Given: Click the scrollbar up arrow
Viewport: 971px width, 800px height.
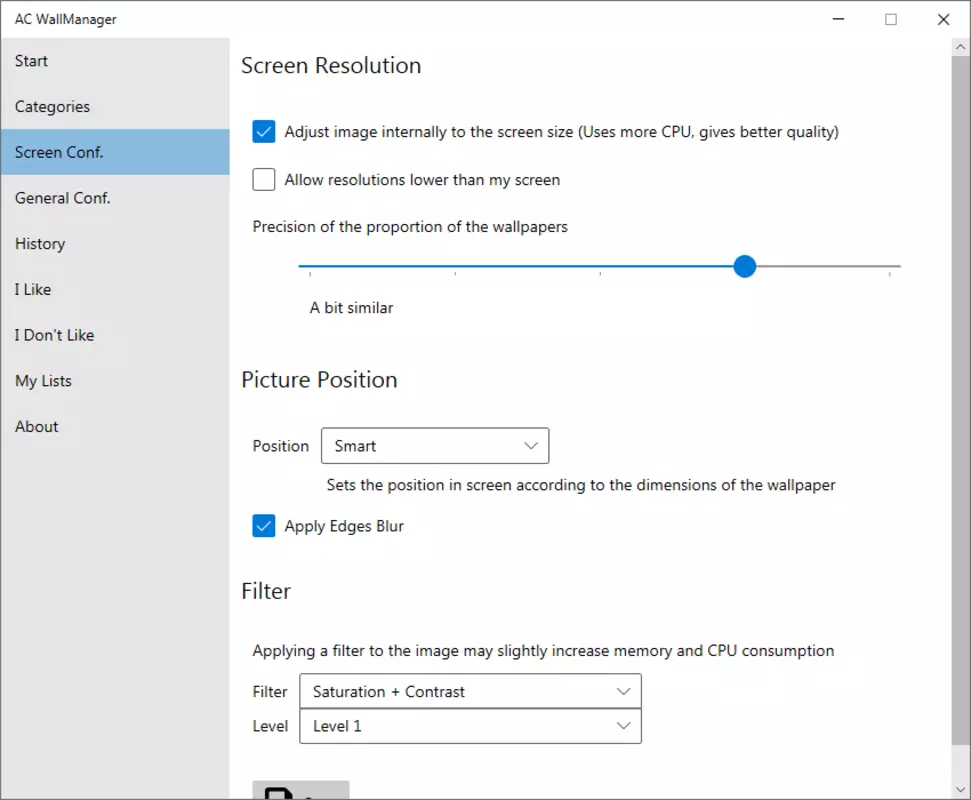Looking at the screenshot, I should tap(960, 47).
